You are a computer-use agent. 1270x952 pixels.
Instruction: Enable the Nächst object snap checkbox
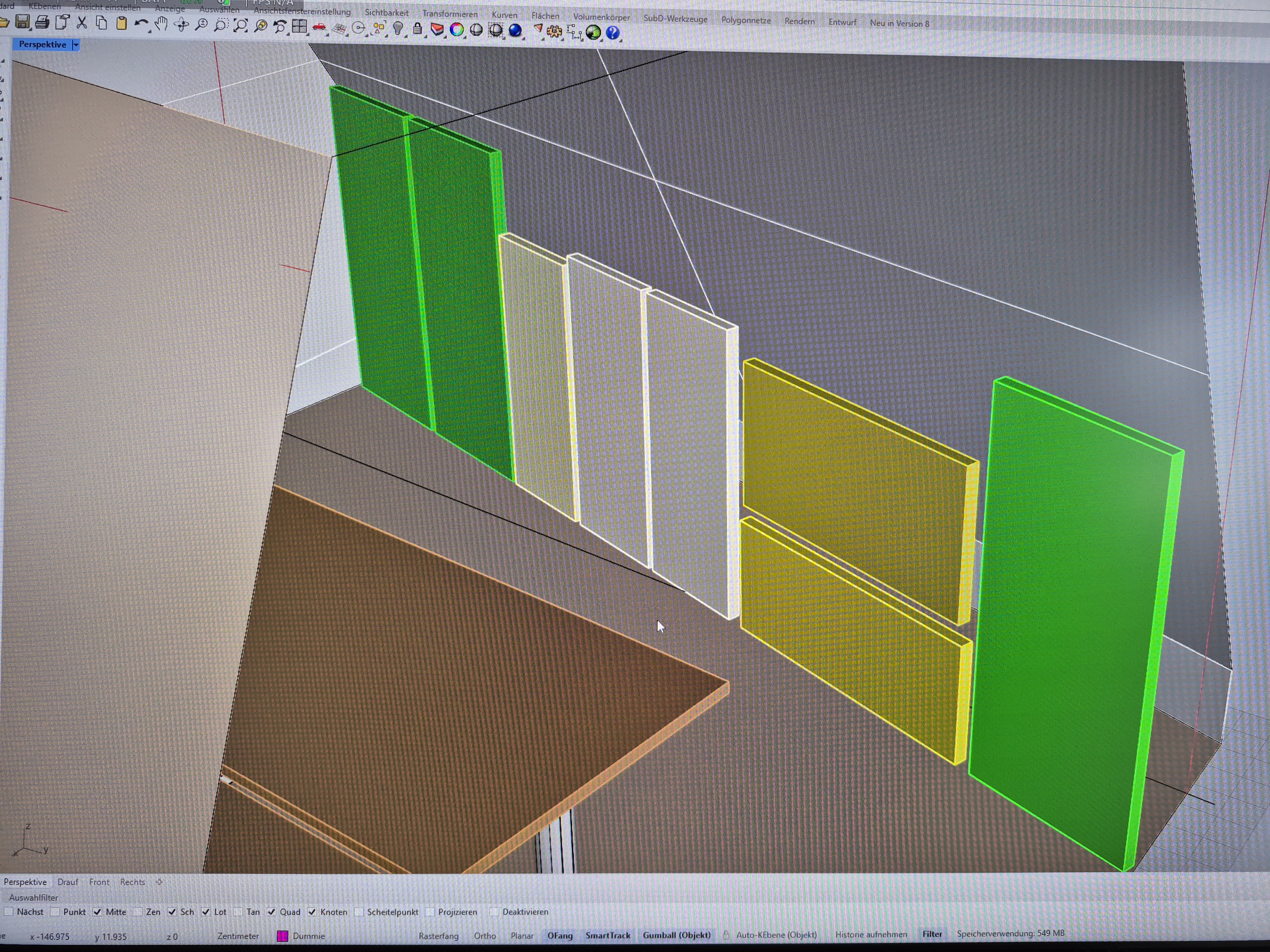point(9,912)
